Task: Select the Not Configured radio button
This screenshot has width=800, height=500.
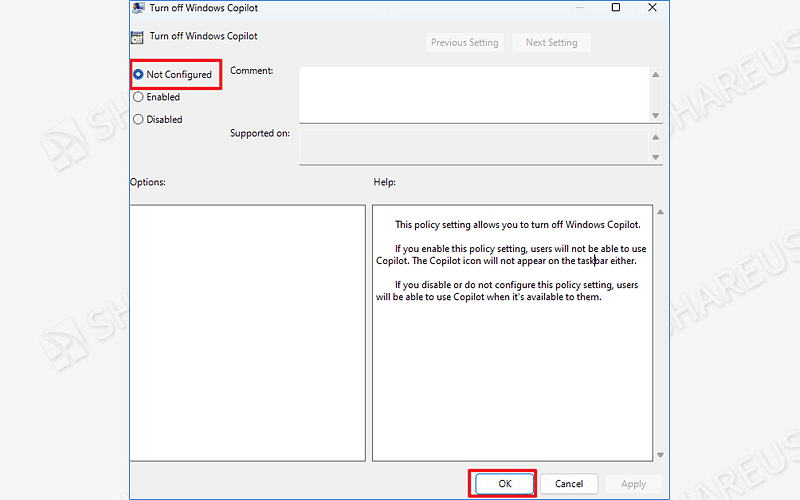Action: click(x=138, y=74)
